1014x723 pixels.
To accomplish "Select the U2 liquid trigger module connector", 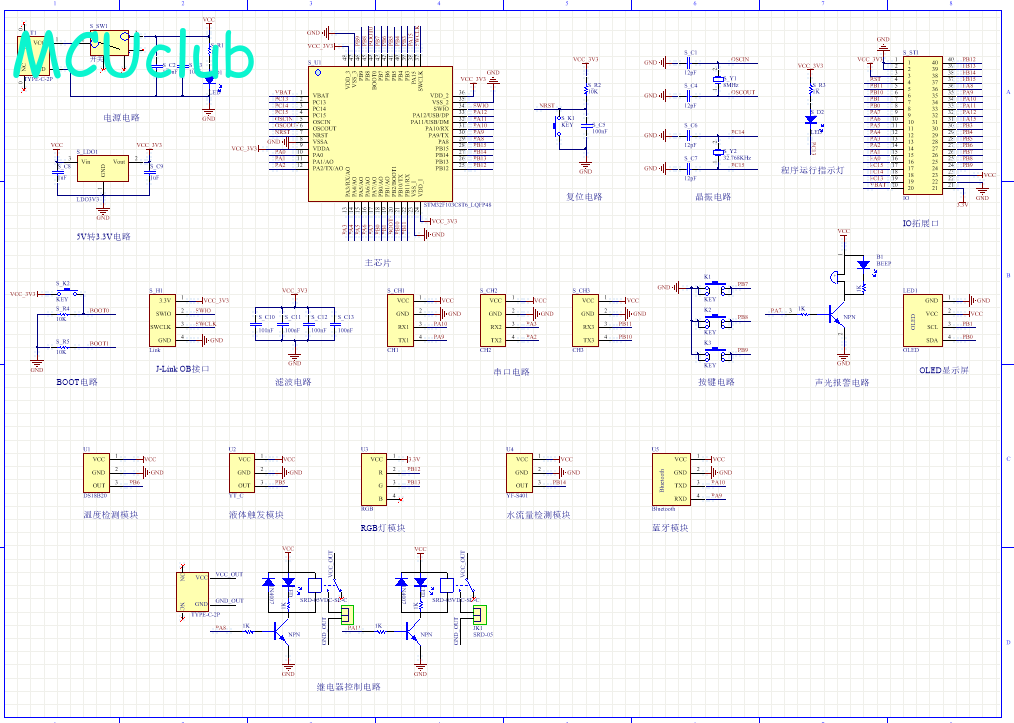I will coord(242,472).
